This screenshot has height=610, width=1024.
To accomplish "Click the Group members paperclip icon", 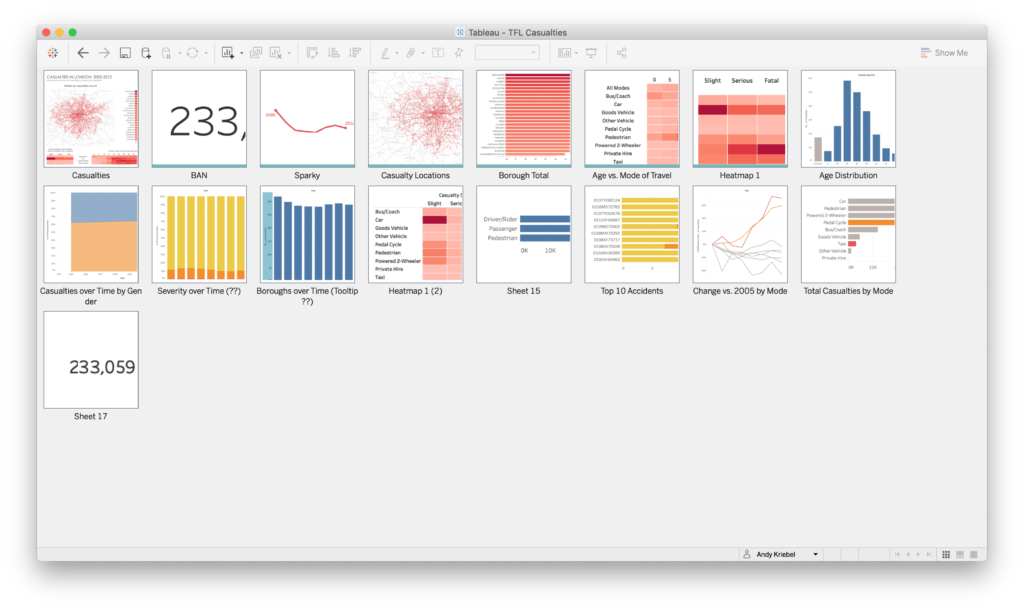I will [411, 53].
